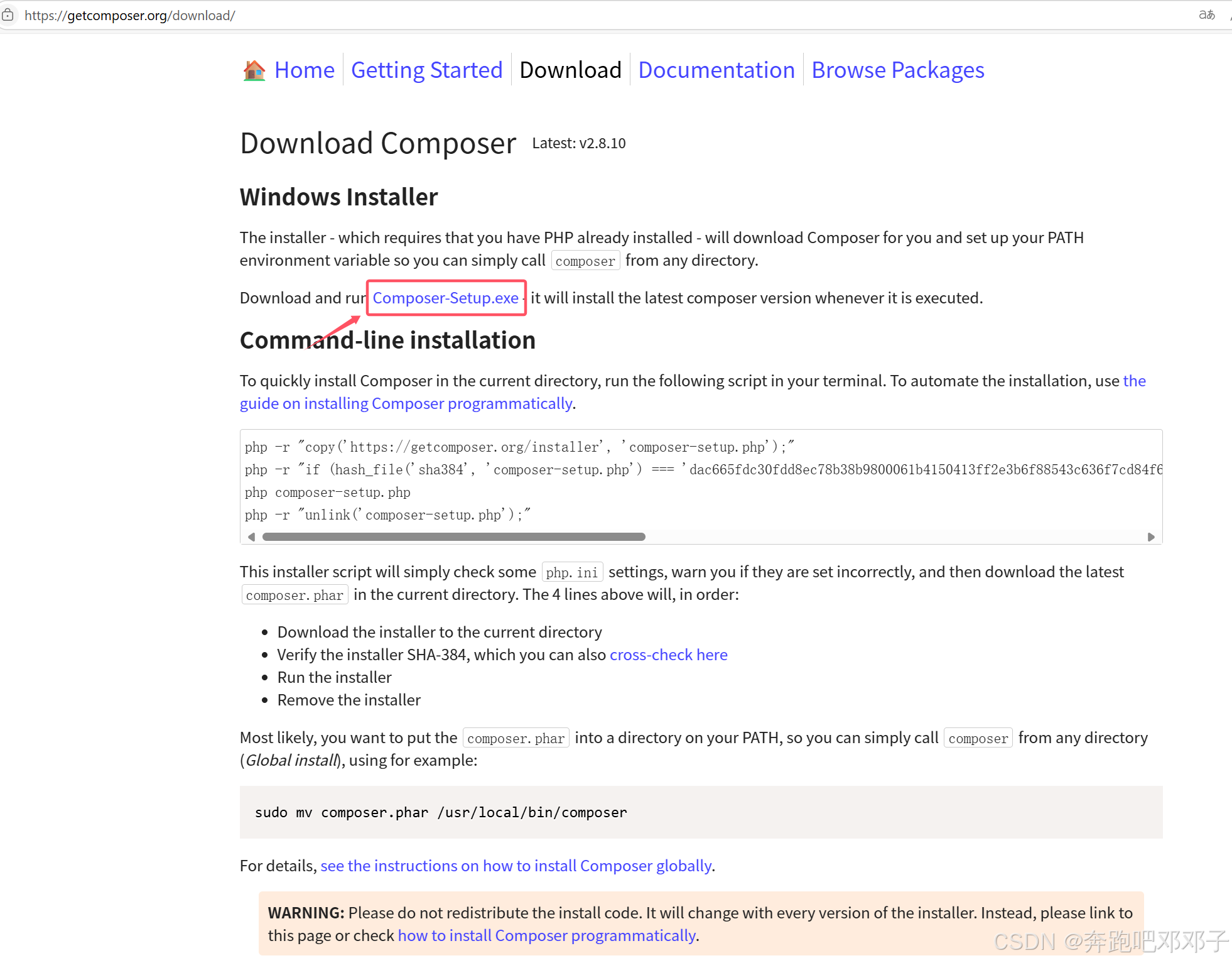This screenshot has height=963, width=1232.
Task: Click the 'Windows Installer' heading
Action: 339,197
